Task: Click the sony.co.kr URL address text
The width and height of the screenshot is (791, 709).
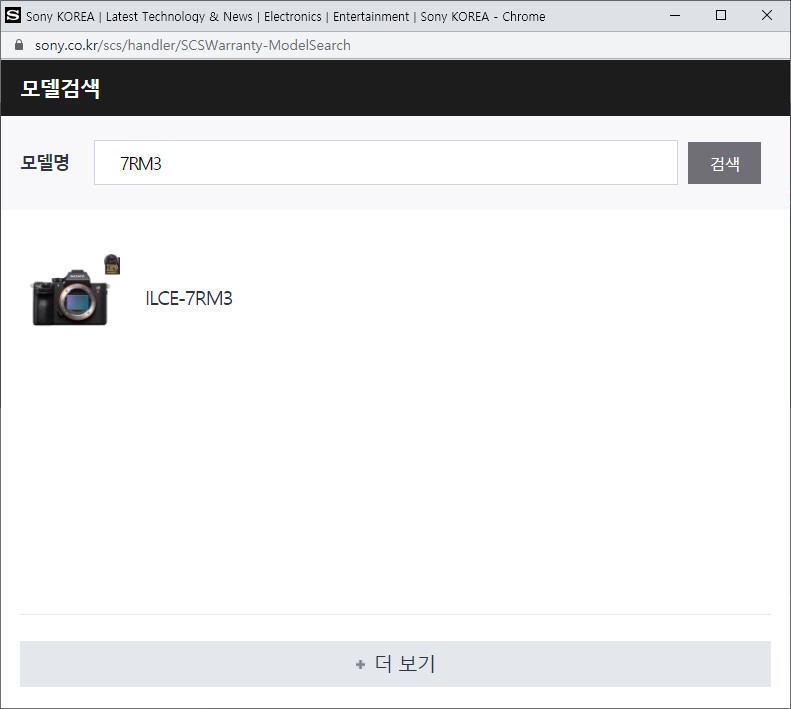Action: click(x=192, y=45)
